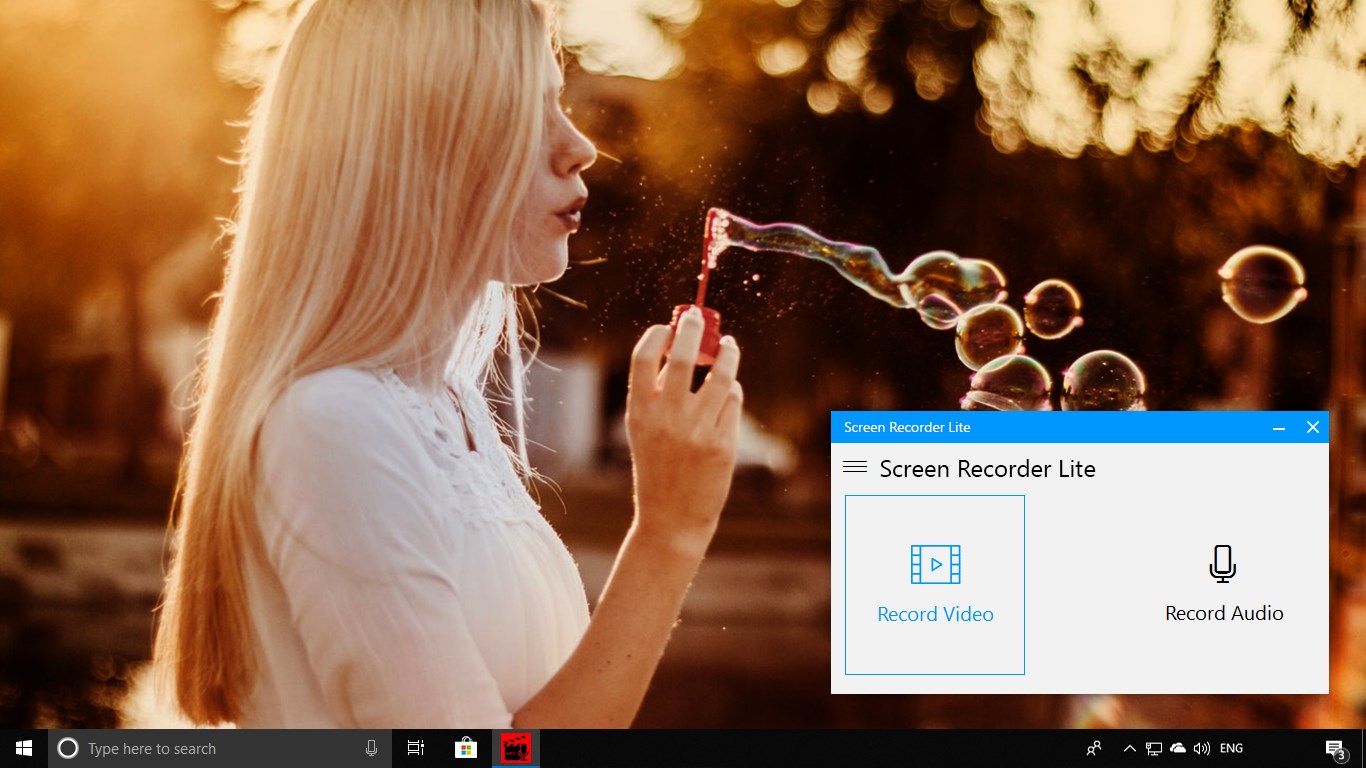1366x768 pixels.
Task: Open the volume control in the tray
Action: (1200, 747)
